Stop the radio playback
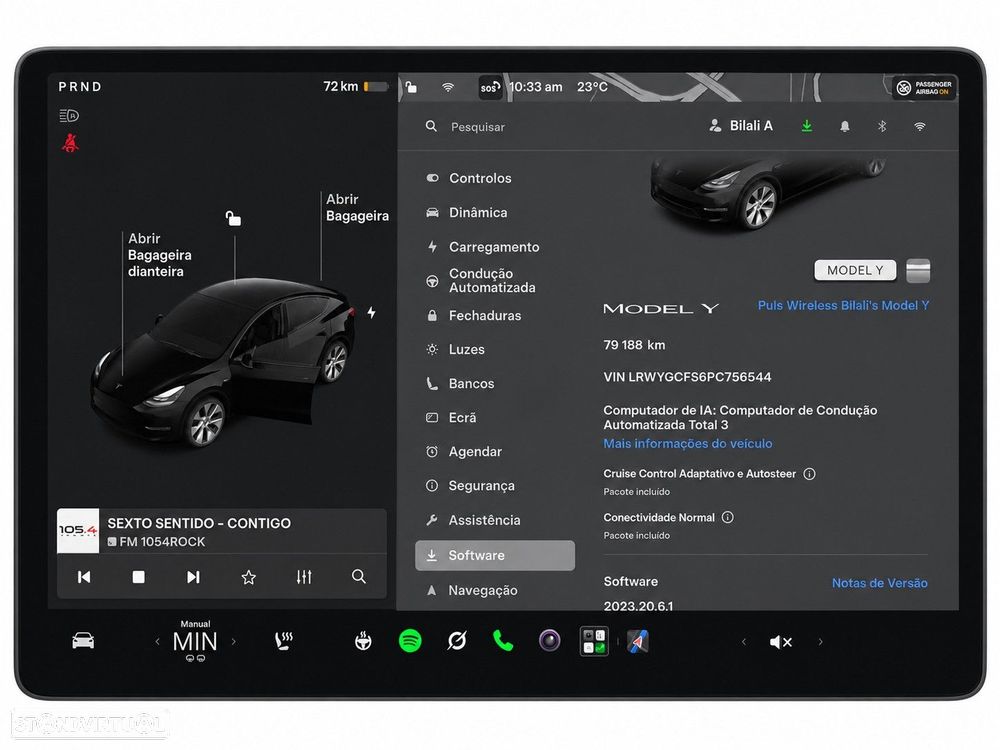1000x750 pixels. (x=138, y=577)
